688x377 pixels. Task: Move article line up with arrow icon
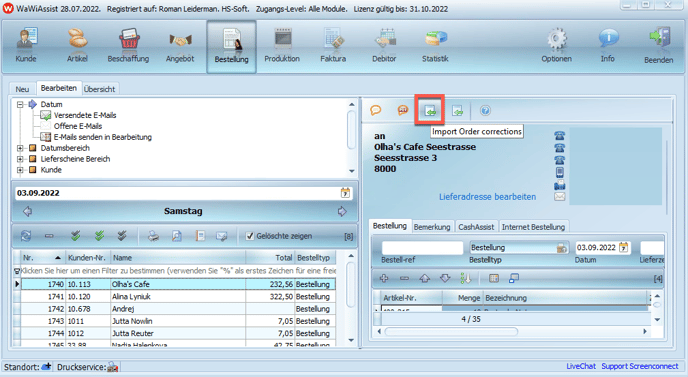[424, 278]
